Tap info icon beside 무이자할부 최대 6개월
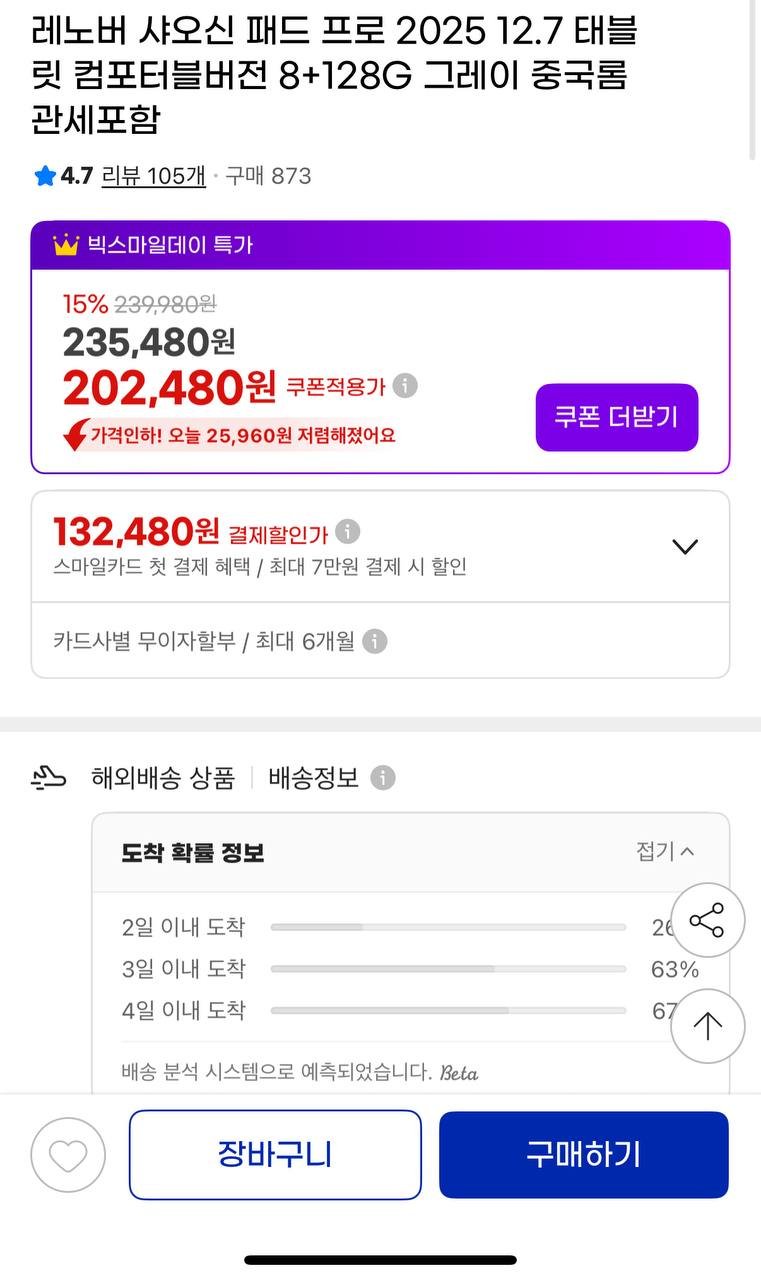This screenshot has width=761, height=1280. [x=374, y=641]
